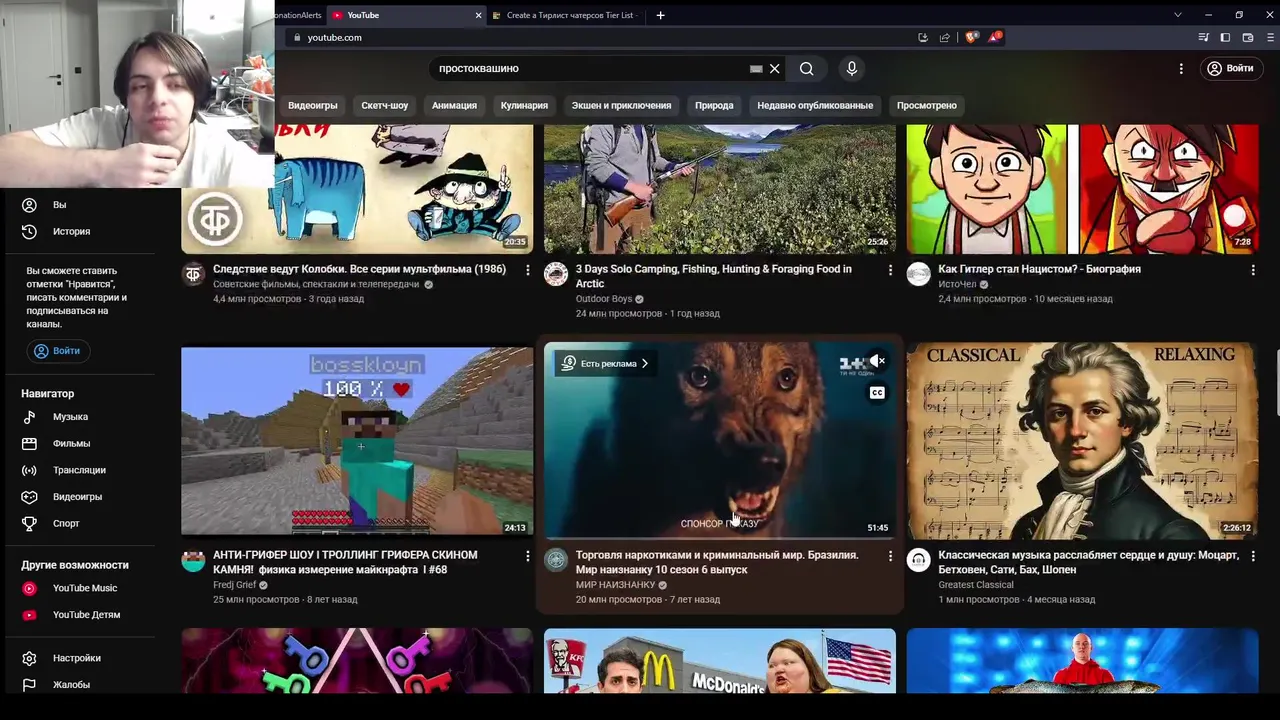
Task: Open more options for Следствие ведут Колобки video
Action: tap(528, 270)
